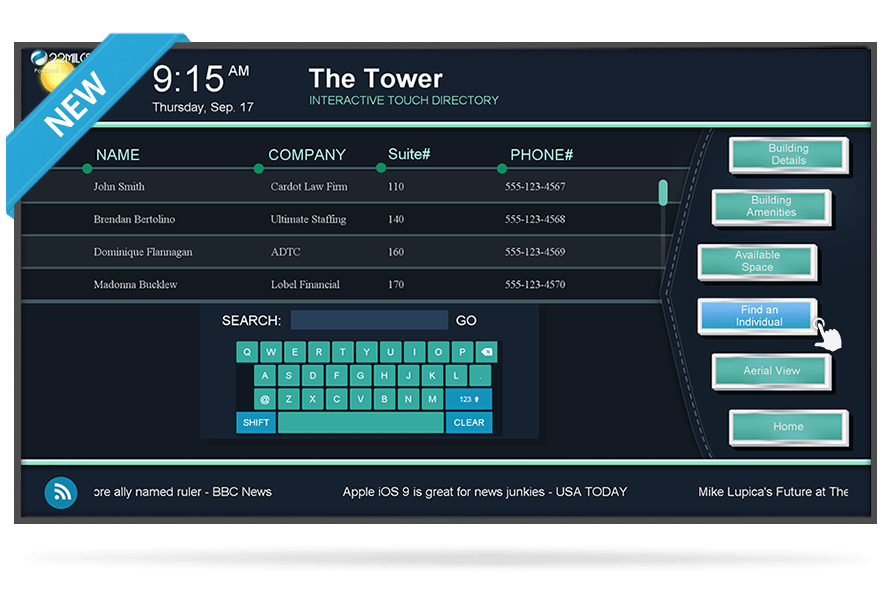890x604 pixels.
Task: Tap the space bar key
Action: pos(361,423)
